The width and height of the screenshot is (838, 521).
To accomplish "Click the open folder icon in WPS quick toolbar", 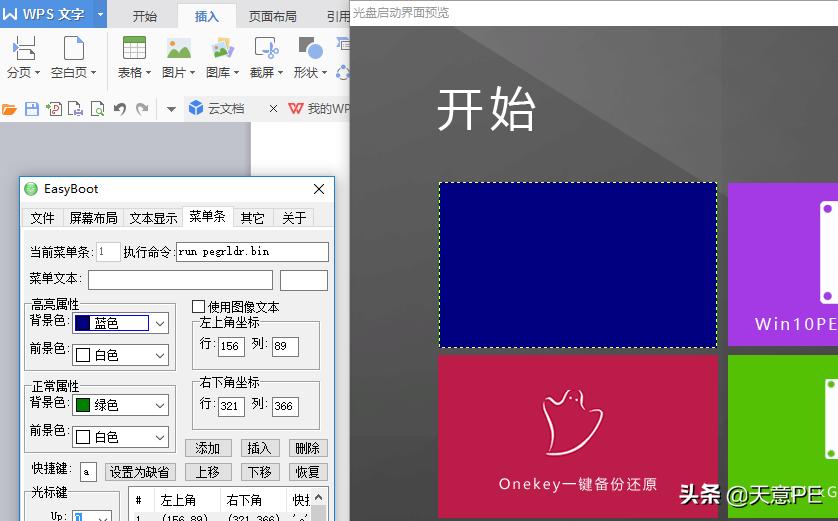I will coord(9,110).
